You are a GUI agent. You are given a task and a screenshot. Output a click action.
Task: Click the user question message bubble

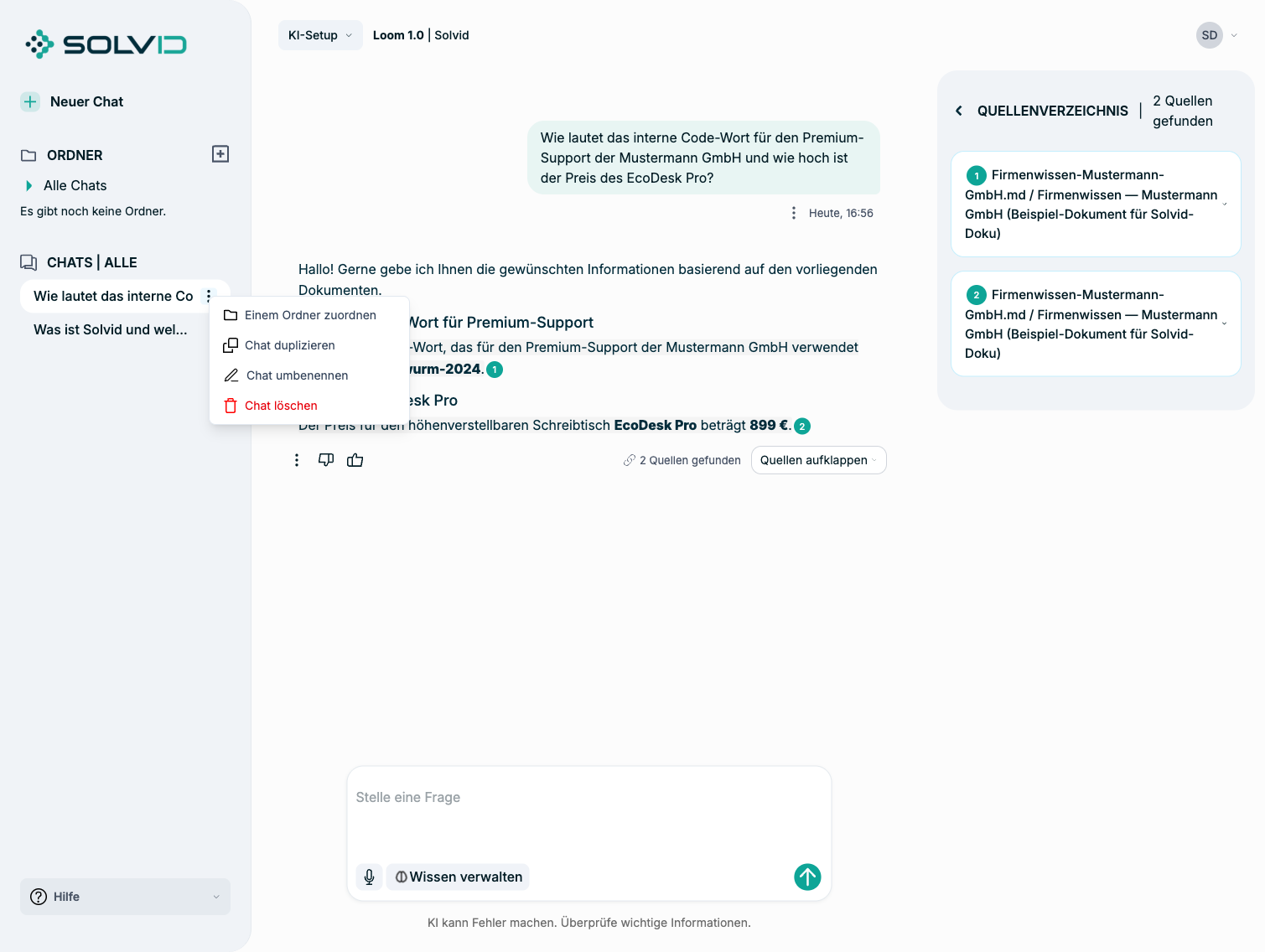(703, 158)
